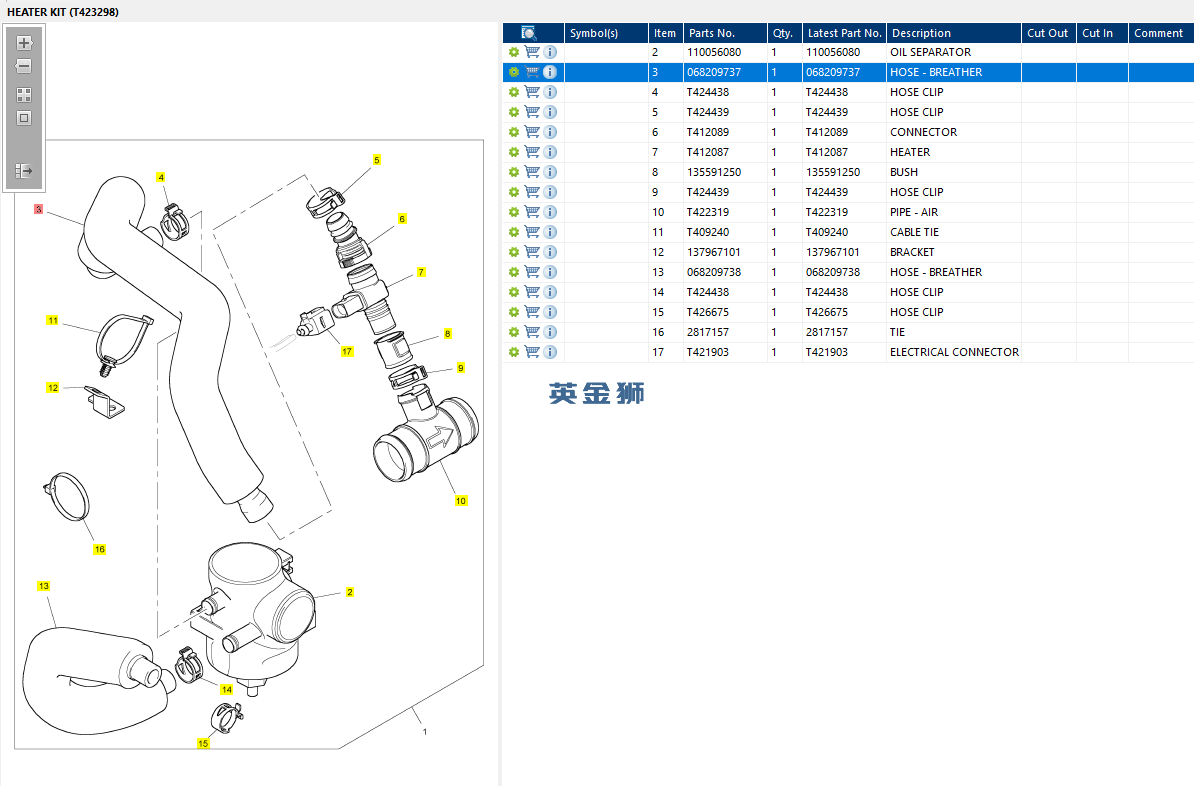Screen dimensions: 1194x786
Task: Click the list-arrow icon at diagram toolbar bottom
Action: 24,171
